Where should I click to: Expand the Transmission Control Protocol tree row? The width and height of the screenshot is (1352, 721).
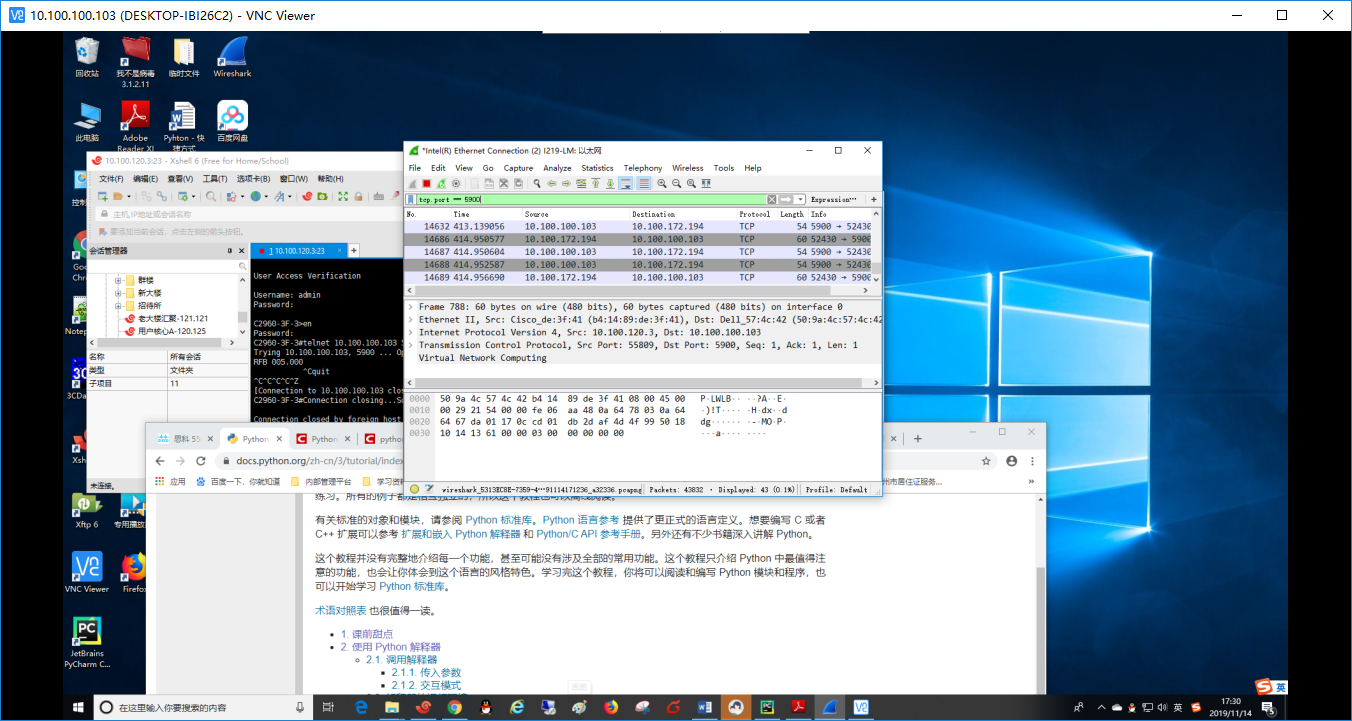pyautogui.click(x=409, y=344)
